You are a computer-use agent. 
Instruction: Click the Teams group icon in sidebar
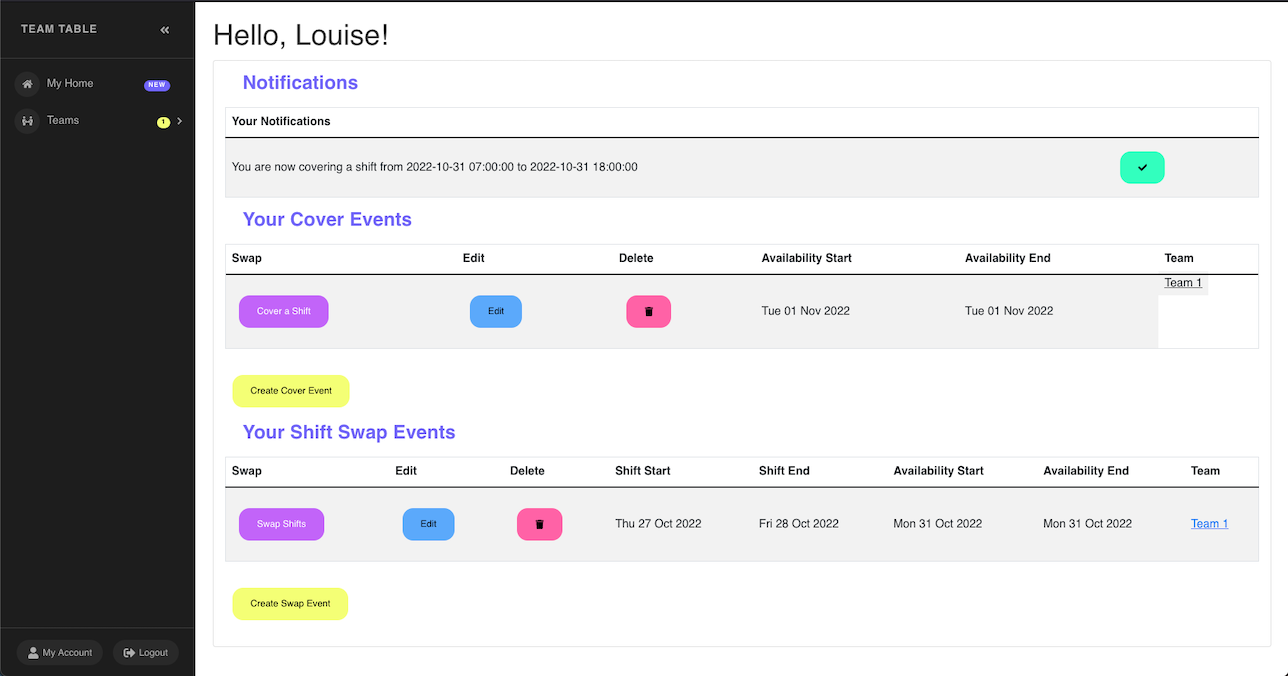[27, 121]
